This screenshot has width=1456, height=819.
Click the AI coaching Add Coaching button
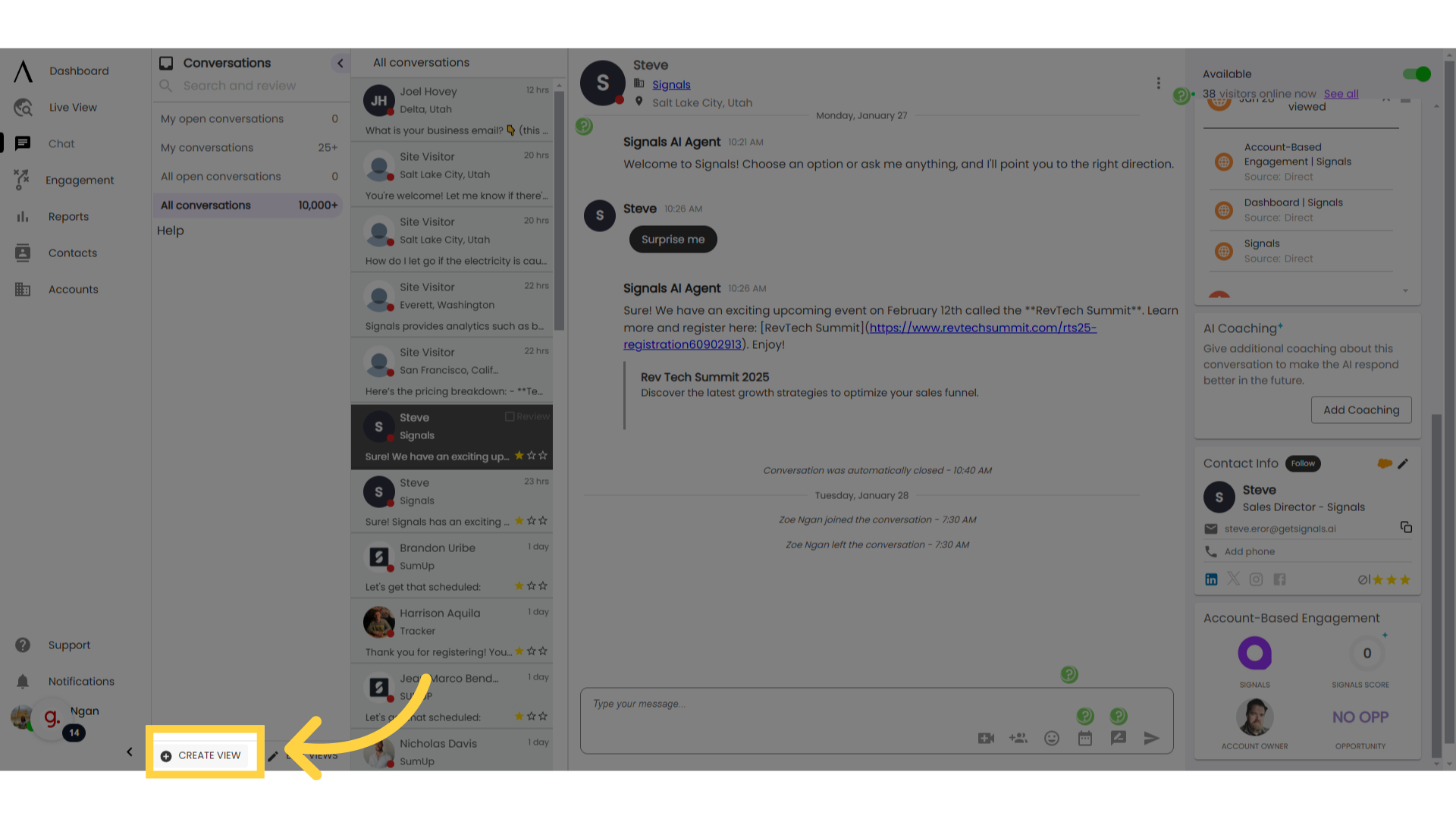(1361, 410)
